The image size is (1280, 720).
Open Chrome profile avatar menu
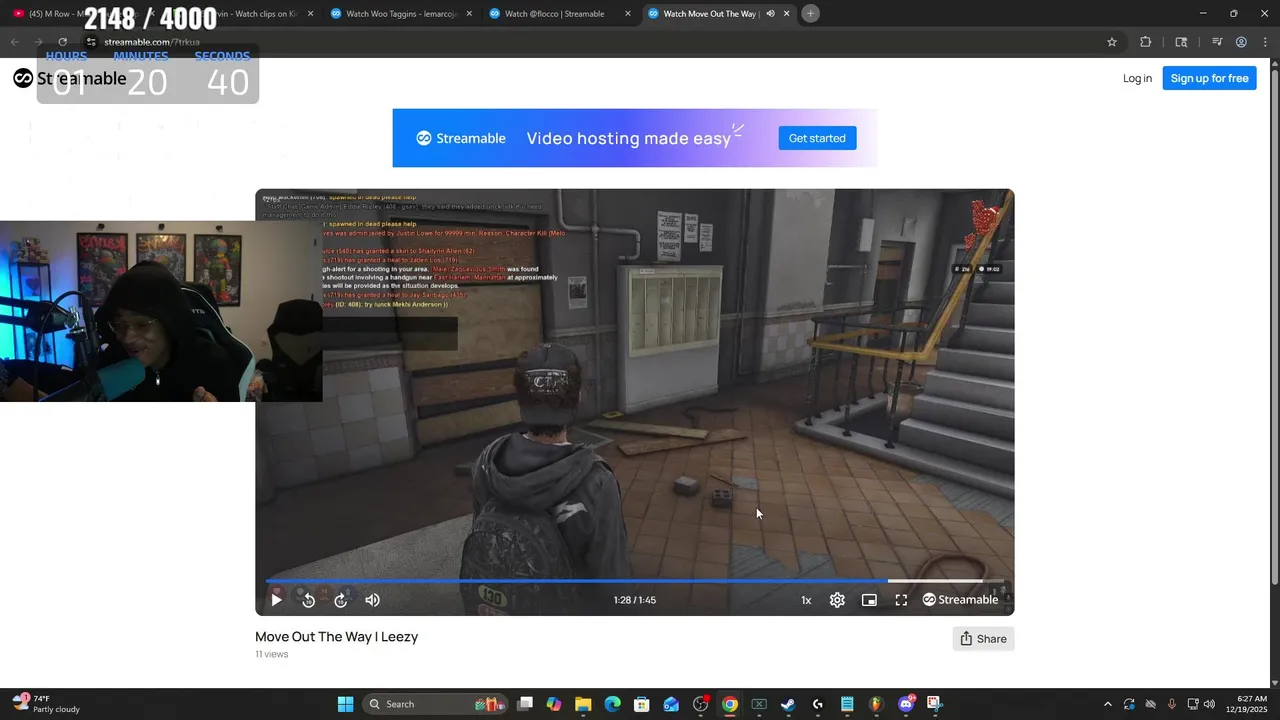tap(1241, 42)
